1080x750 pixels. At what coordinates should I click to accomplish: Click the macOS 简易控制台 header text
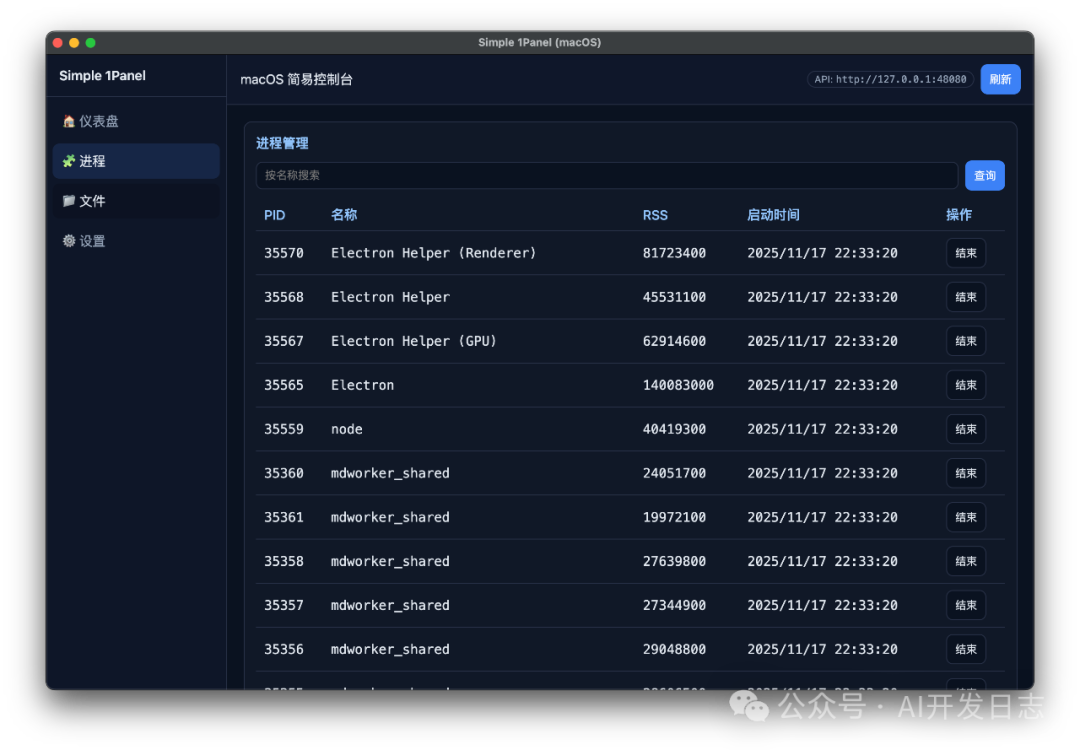click(296, 79)
